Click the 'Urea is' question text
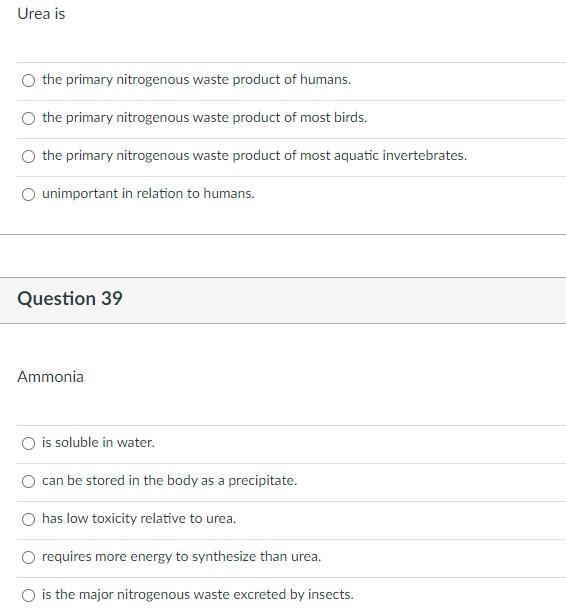The height and width of the screenshot is (612, 566). [x=41, y=14]
